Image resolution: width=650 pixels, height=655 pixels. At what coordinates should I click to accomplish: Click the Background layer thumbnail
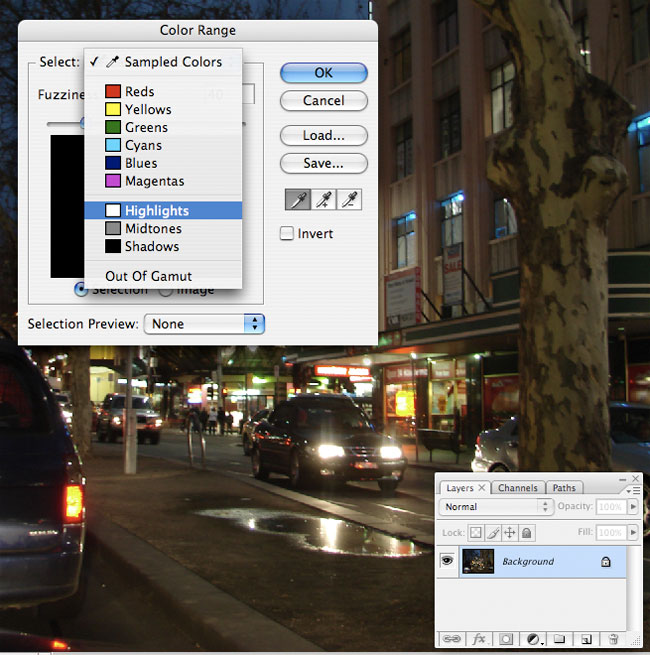478,561
